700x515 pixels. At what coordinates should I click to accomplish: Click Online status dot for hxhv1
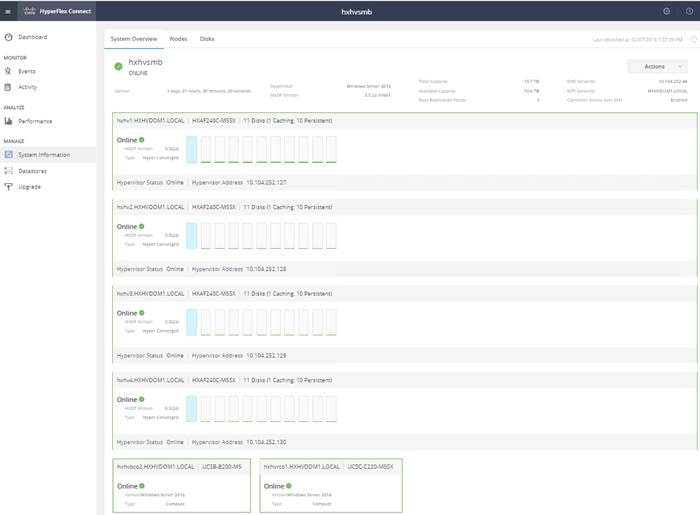(142, 140)
